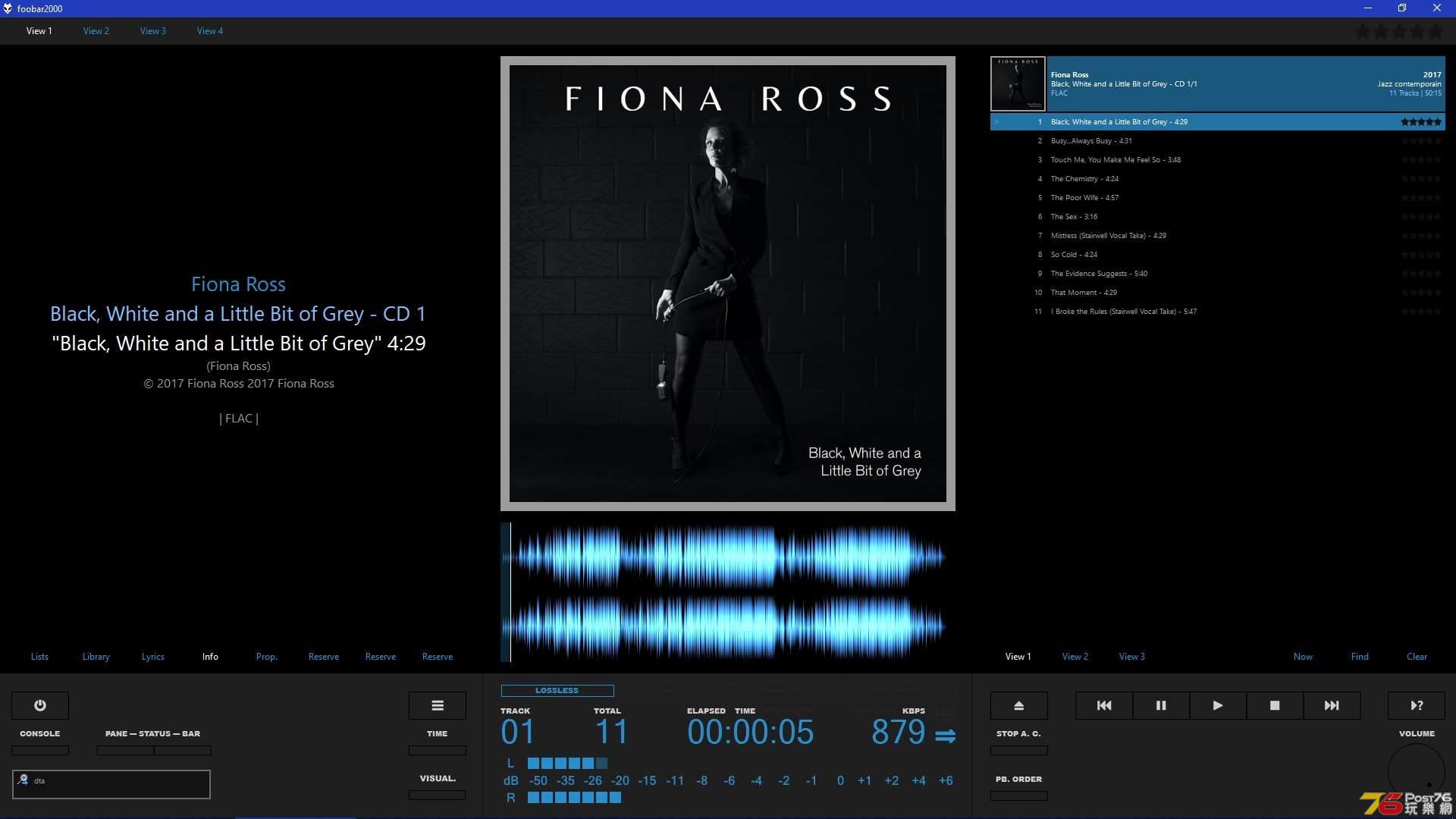The image size is (1456, 819).
Task: Switch to View 3 in top tab bar
Action: coord(153,31)
